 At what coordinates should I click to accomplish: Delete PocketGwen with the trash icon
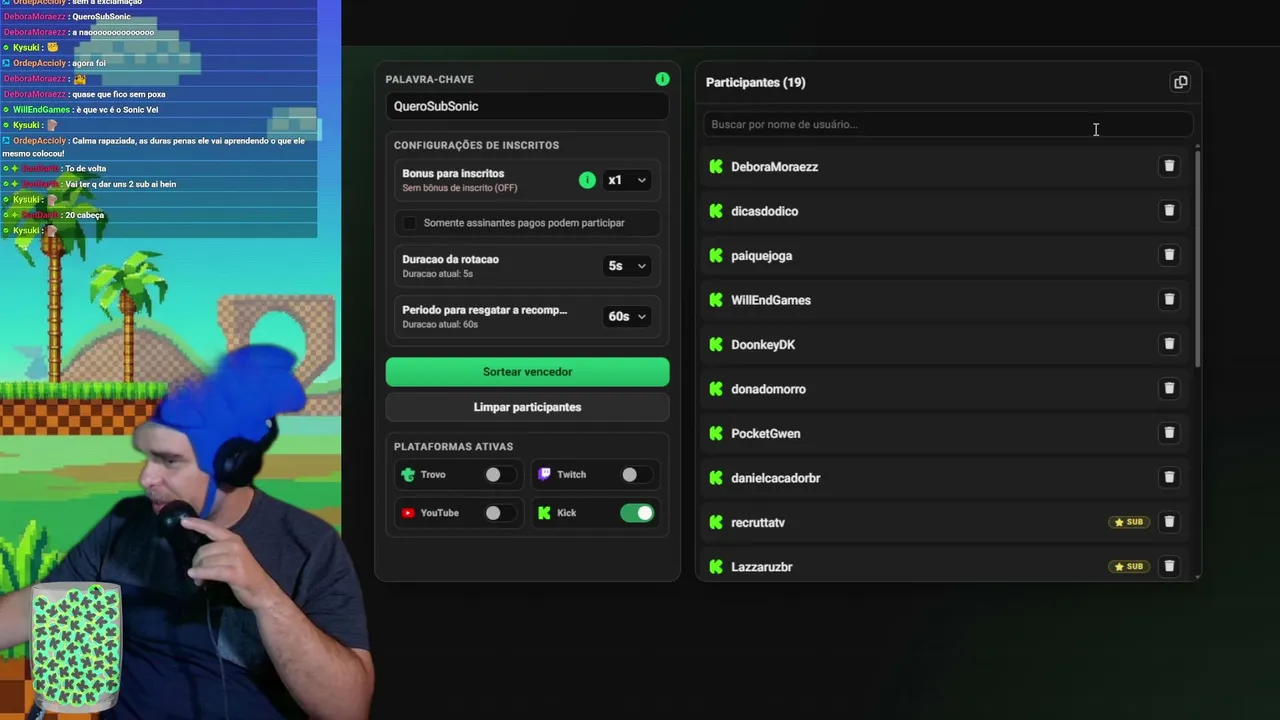(1169, 433)
